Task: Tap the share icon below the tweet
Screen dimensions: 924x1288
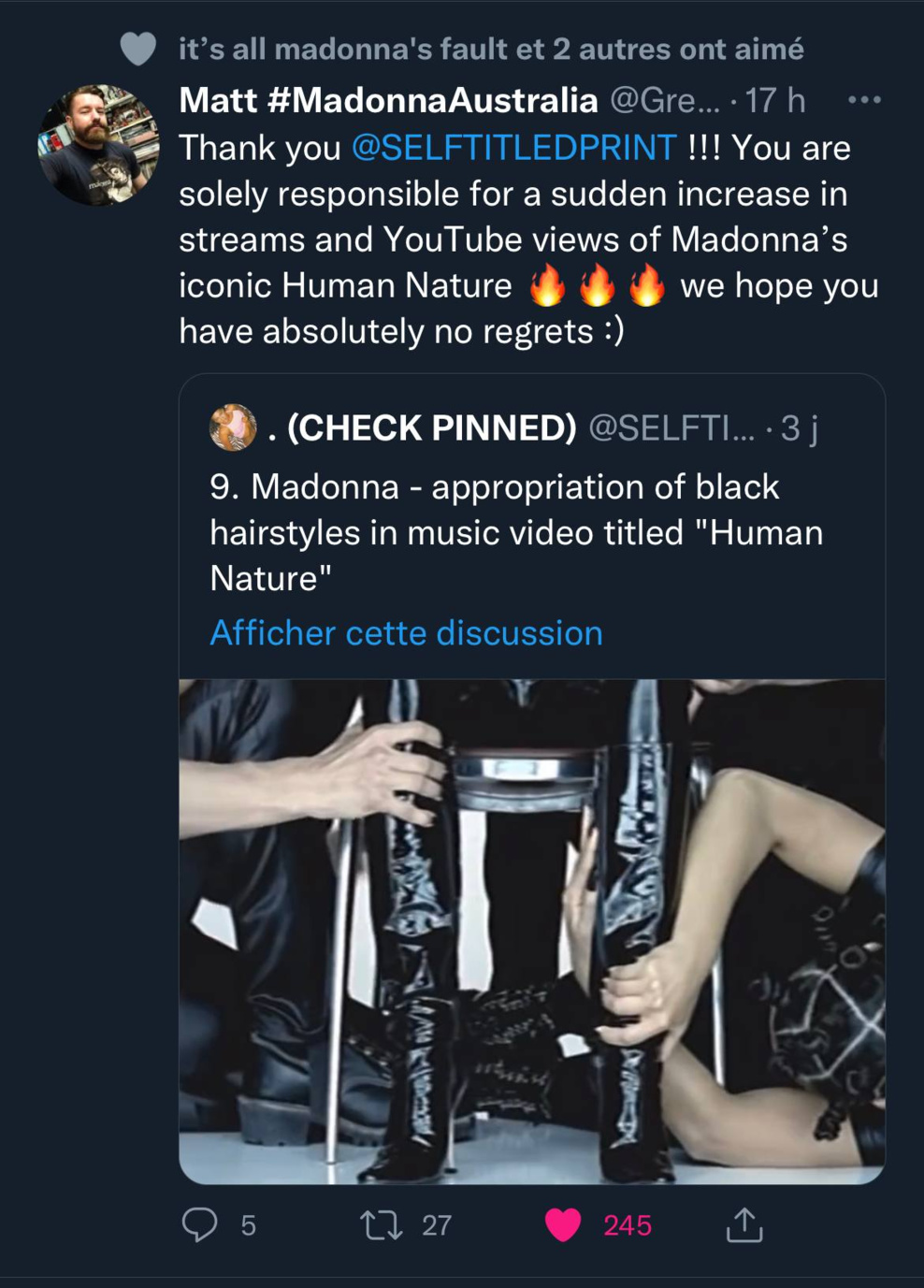Action: 744,1224
